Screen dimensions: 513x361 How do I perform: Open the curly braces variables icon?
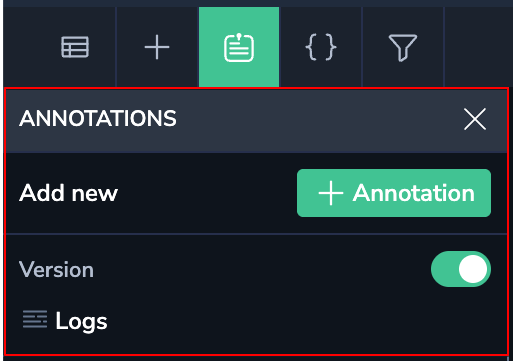(x=321, y=47)
